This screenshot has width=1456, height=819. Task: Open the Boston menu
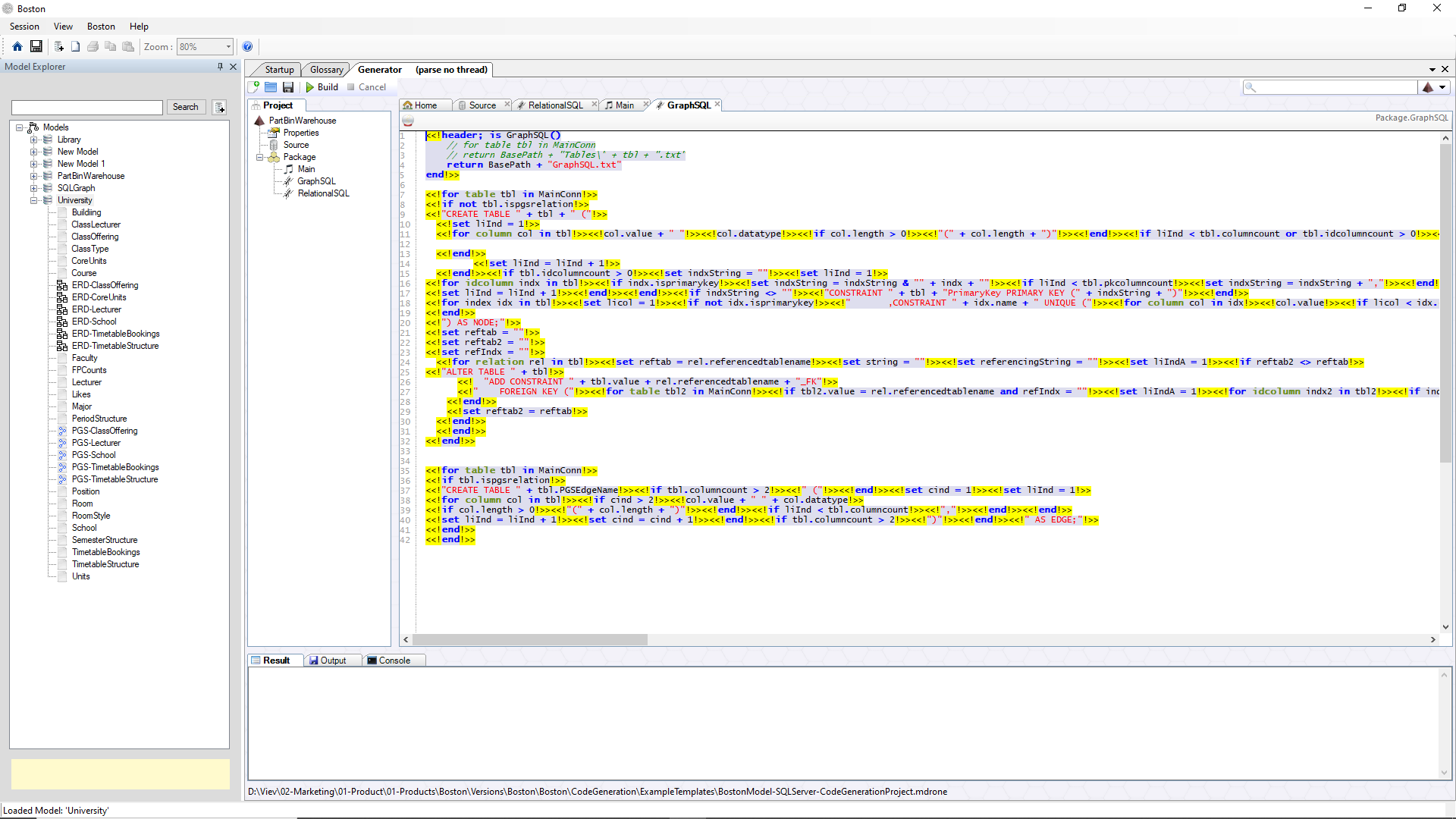pyautogui.click(x=101, y=27)
